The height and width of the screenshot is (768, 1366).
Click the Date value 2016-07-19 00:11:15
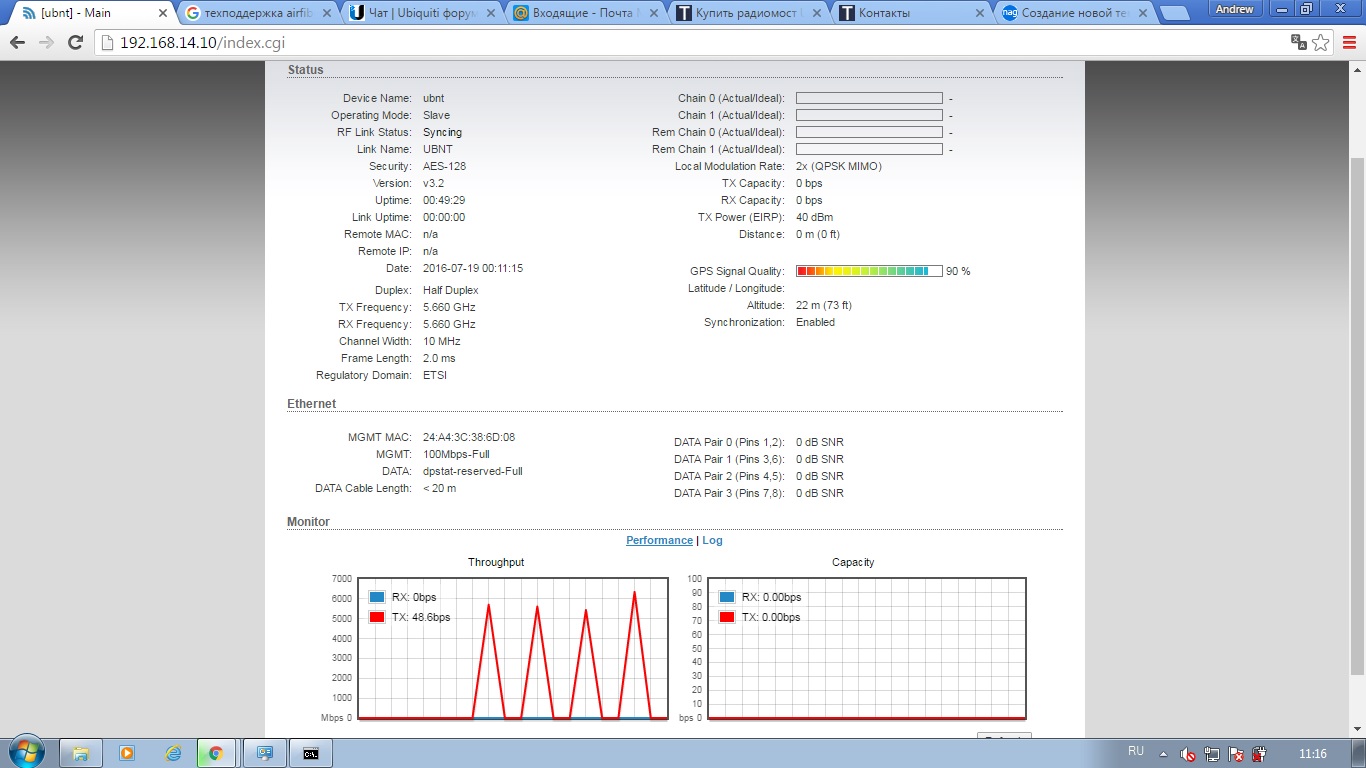tap(473, 268)
